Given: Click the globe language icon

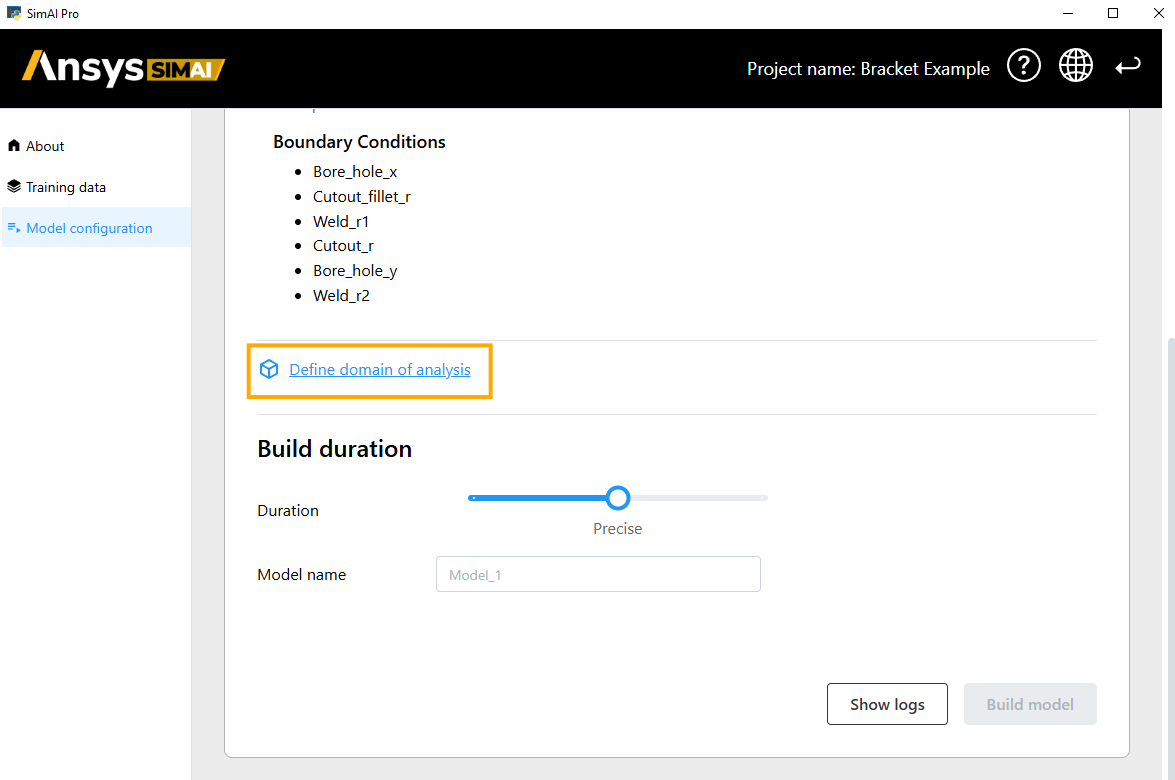Looking at the screenshot, I should pos(1076,67).
